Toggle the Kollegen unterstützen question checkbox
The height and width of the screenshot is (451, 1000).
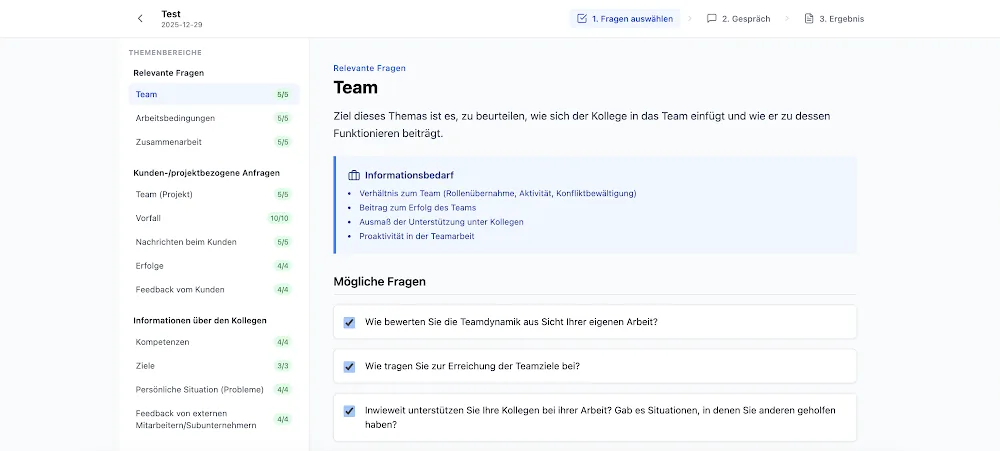[x=349, y=411]
